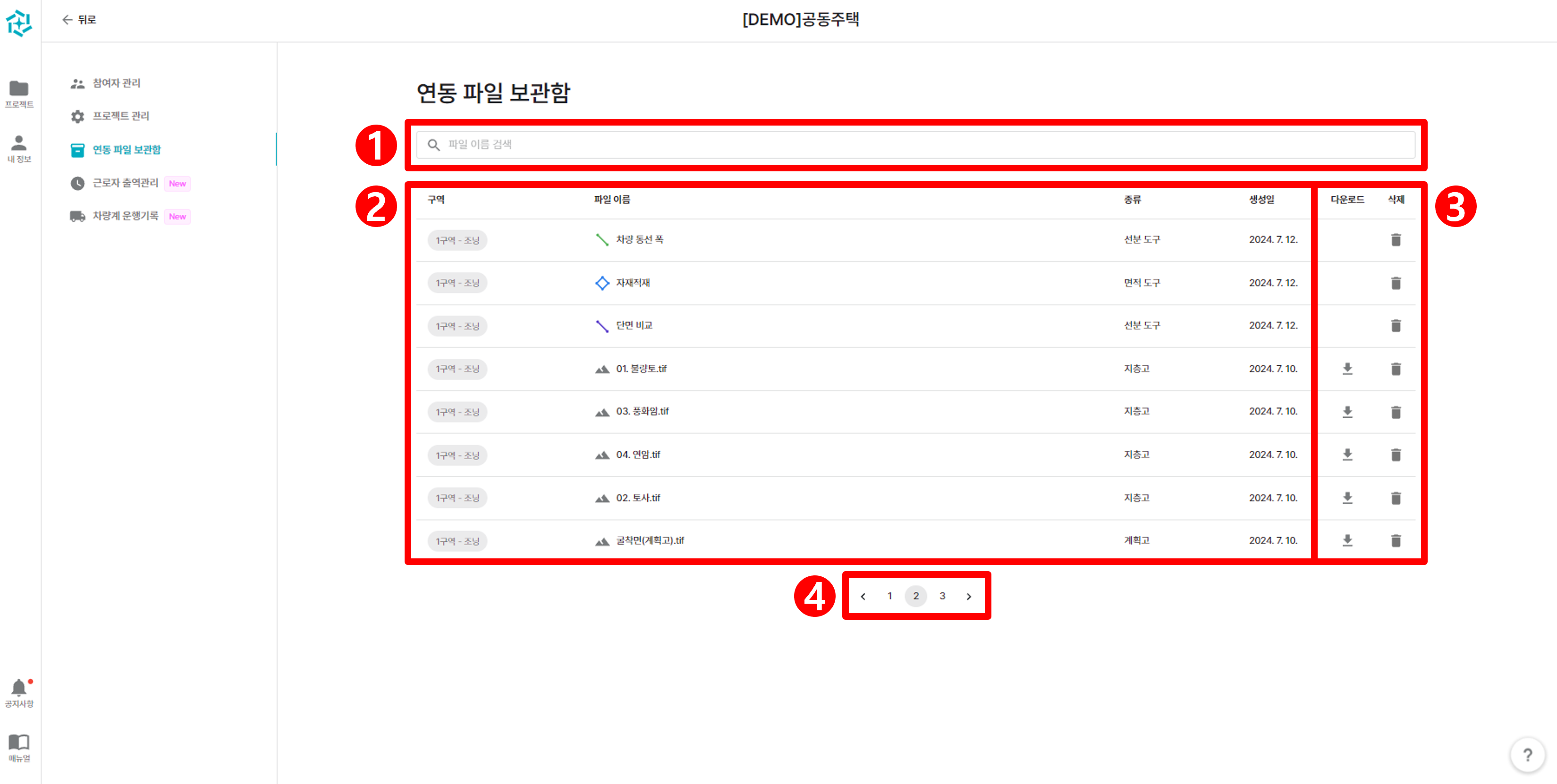Select 차량계 운행기록 menu item
Image resolution: width=1557 pixels, height=784 pixels.
127,216
